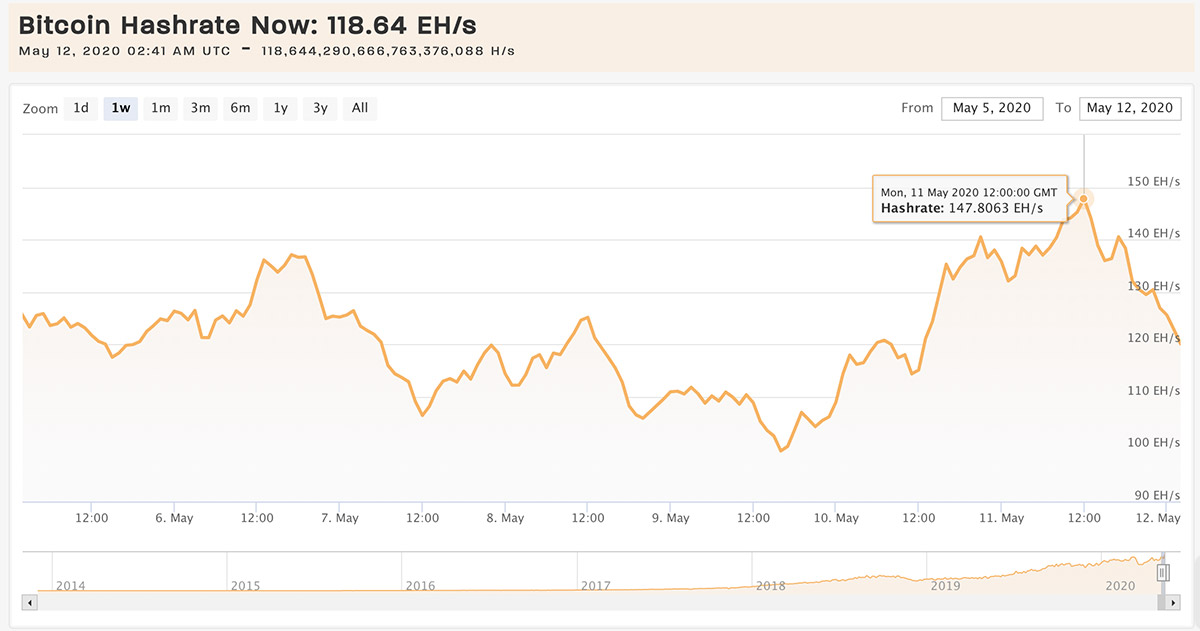Click 2018 in the navigator timeline
The image size is (1200, 631).
tap(770, 586)
